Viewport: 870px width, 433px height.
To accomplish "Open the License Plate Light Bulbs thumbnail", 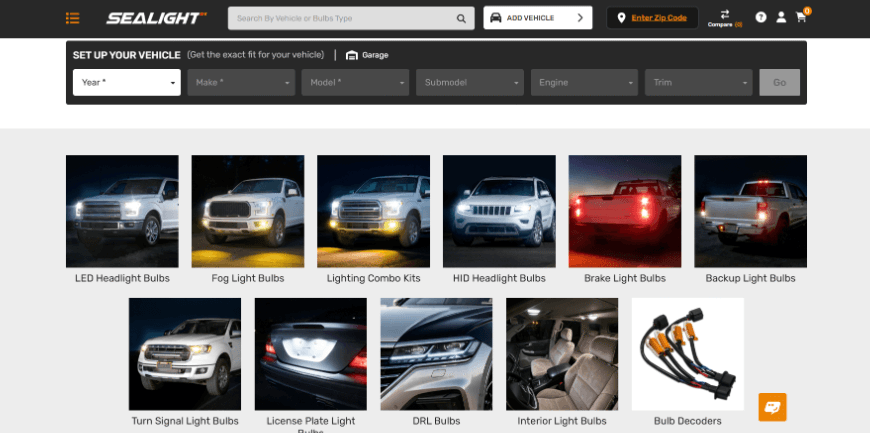I will click(x=311, y=354).
